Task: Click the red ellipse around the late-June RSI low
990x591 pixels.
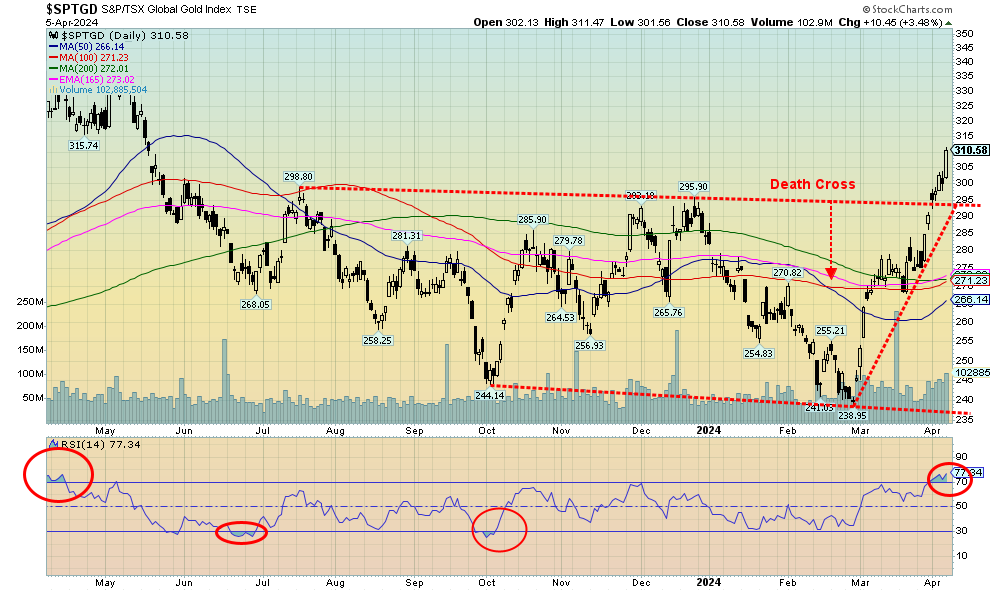Action: coord(242,532)
